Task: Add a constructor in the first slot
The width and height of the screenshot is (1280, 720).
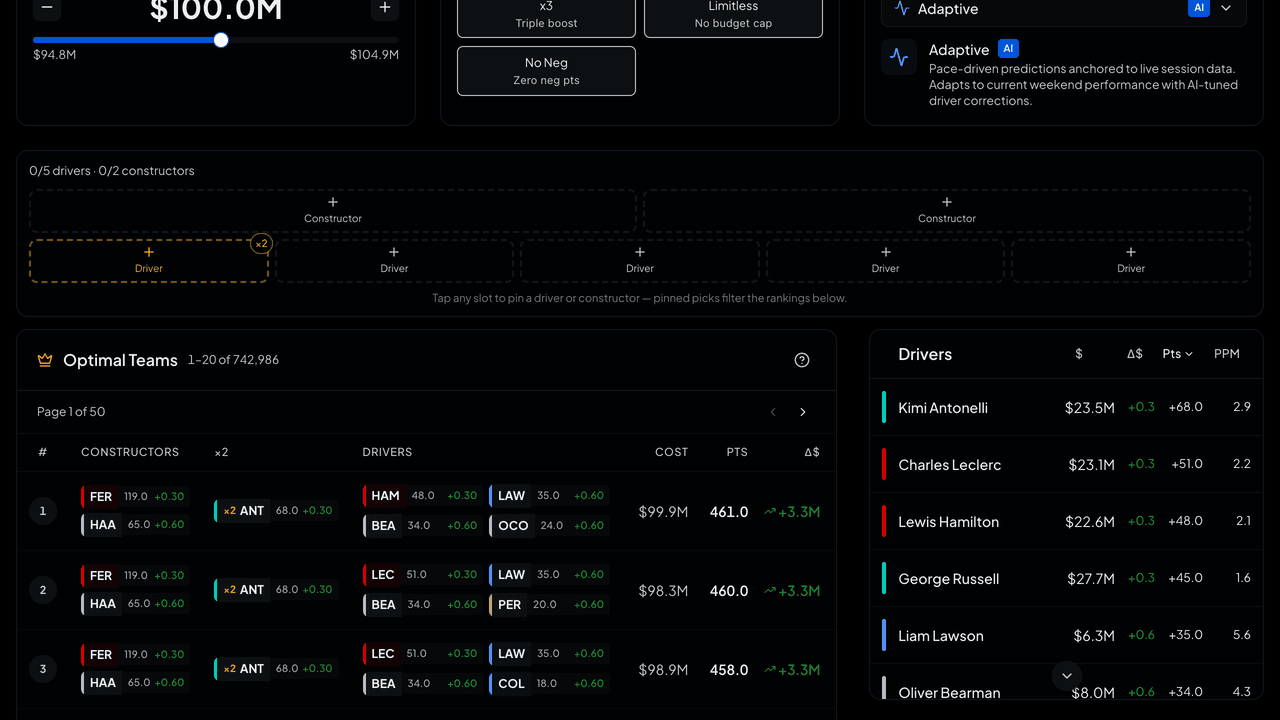Action: 333,210
